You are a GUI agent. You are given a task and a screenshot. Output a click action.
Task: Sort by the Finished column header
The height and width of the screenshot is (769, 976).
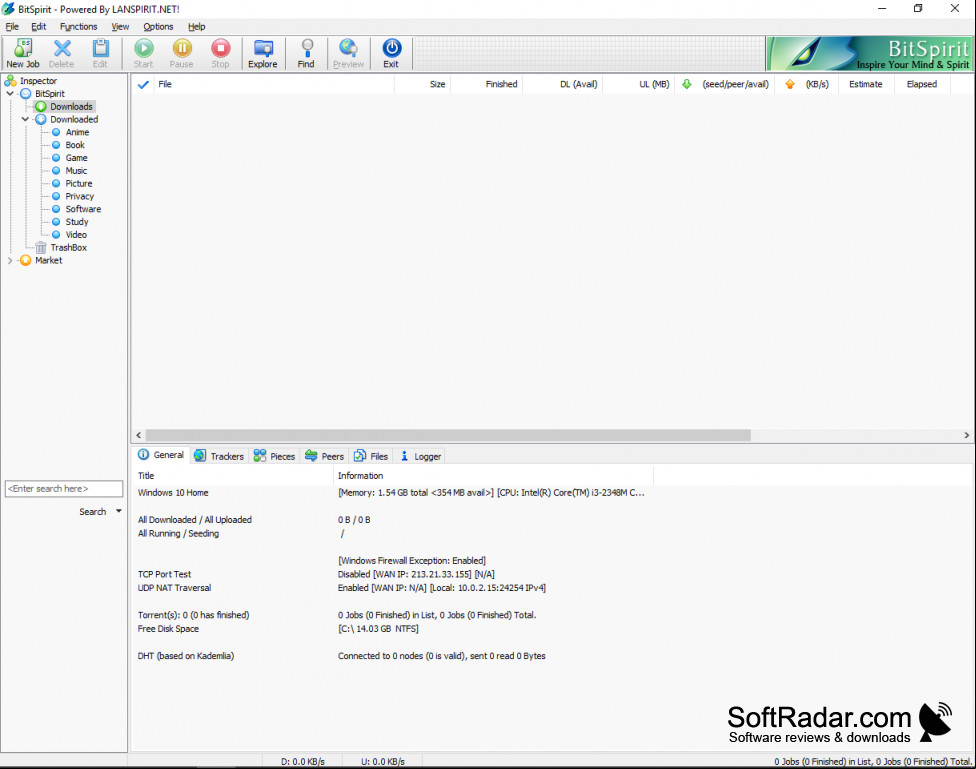[x=487, y=84]
